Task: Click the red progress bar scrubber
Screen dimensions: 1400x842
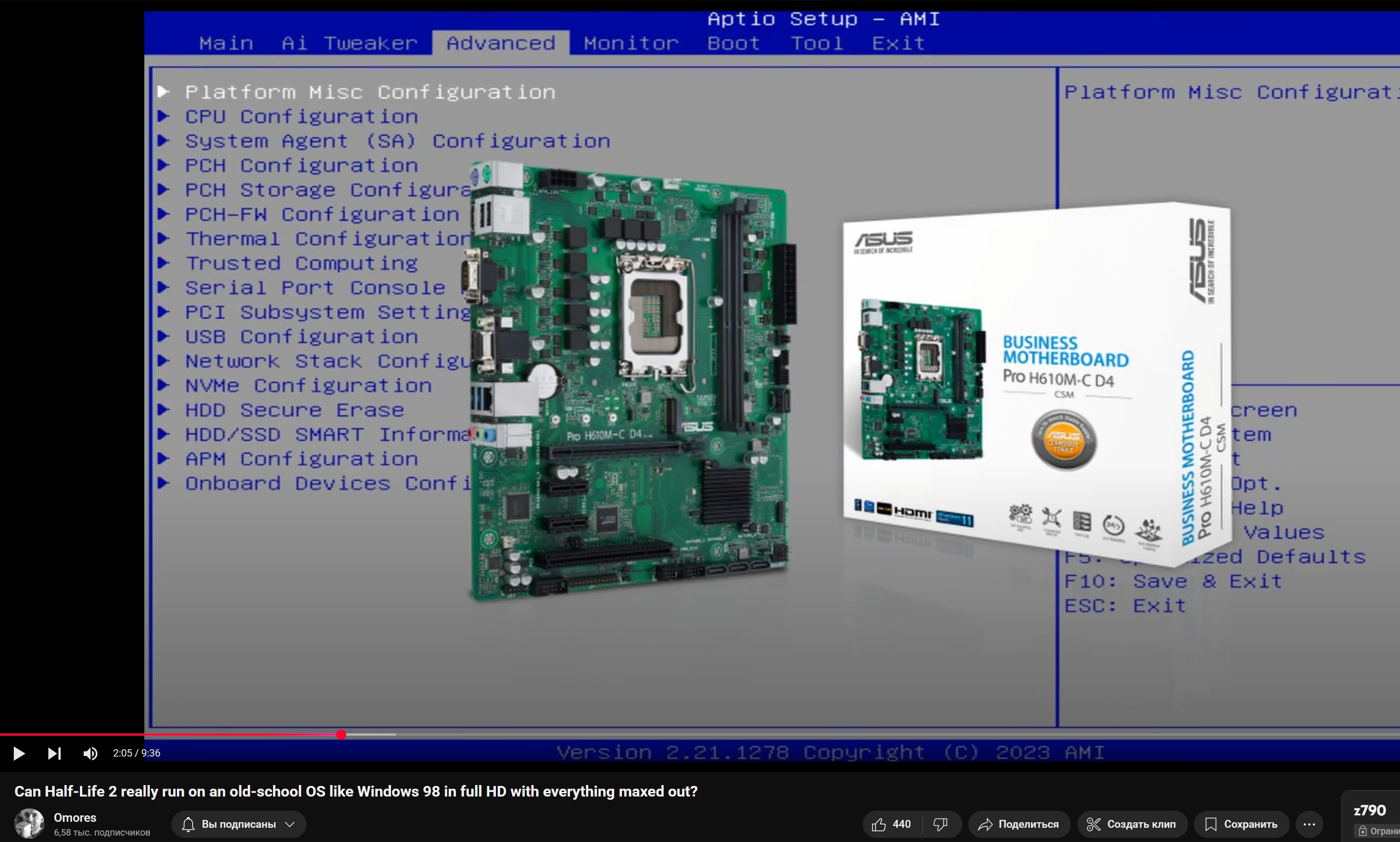Action: pyautogui.click(x=341, y=734)
